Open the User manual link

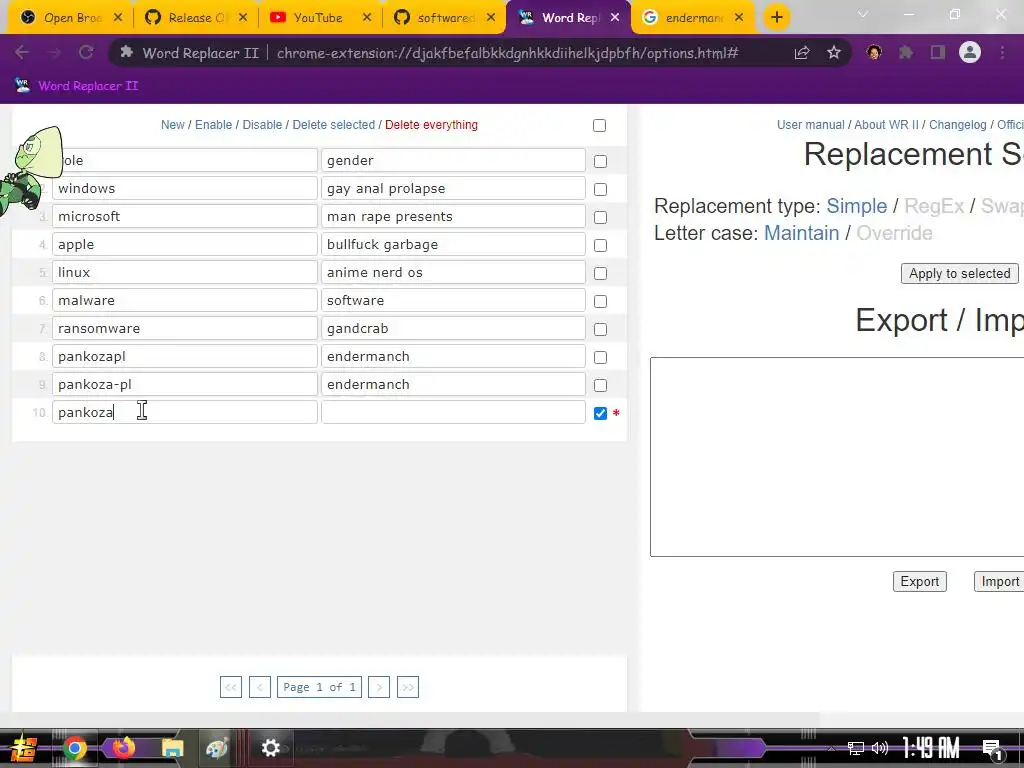coord(810,125)
